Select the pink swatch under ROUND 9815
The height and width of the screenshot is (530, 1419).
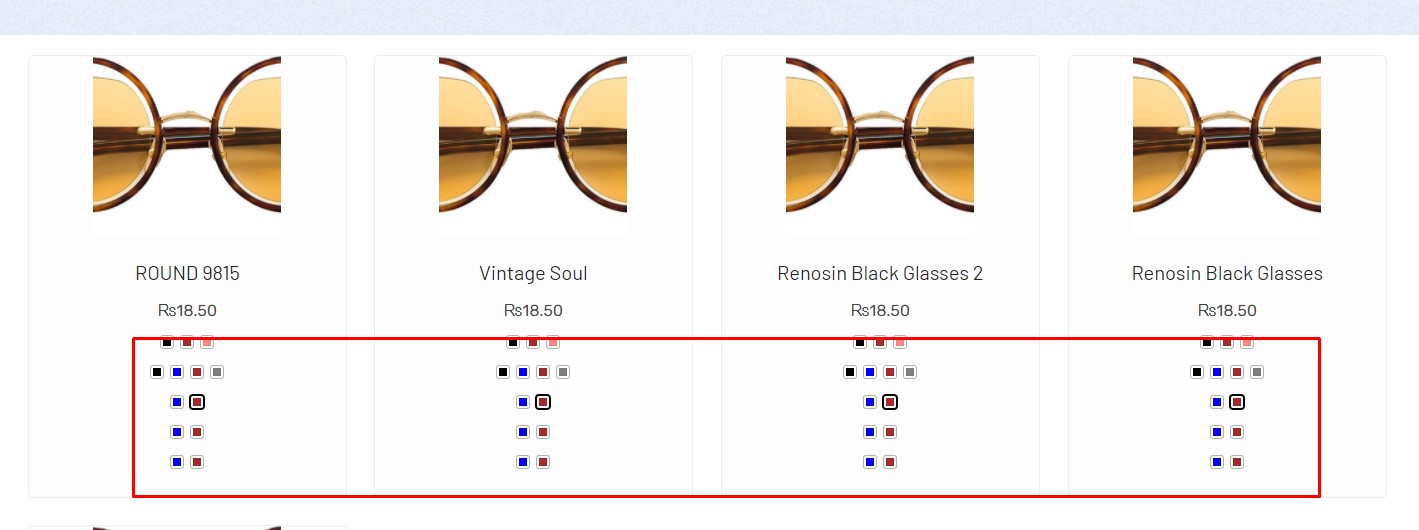(207, 342)
